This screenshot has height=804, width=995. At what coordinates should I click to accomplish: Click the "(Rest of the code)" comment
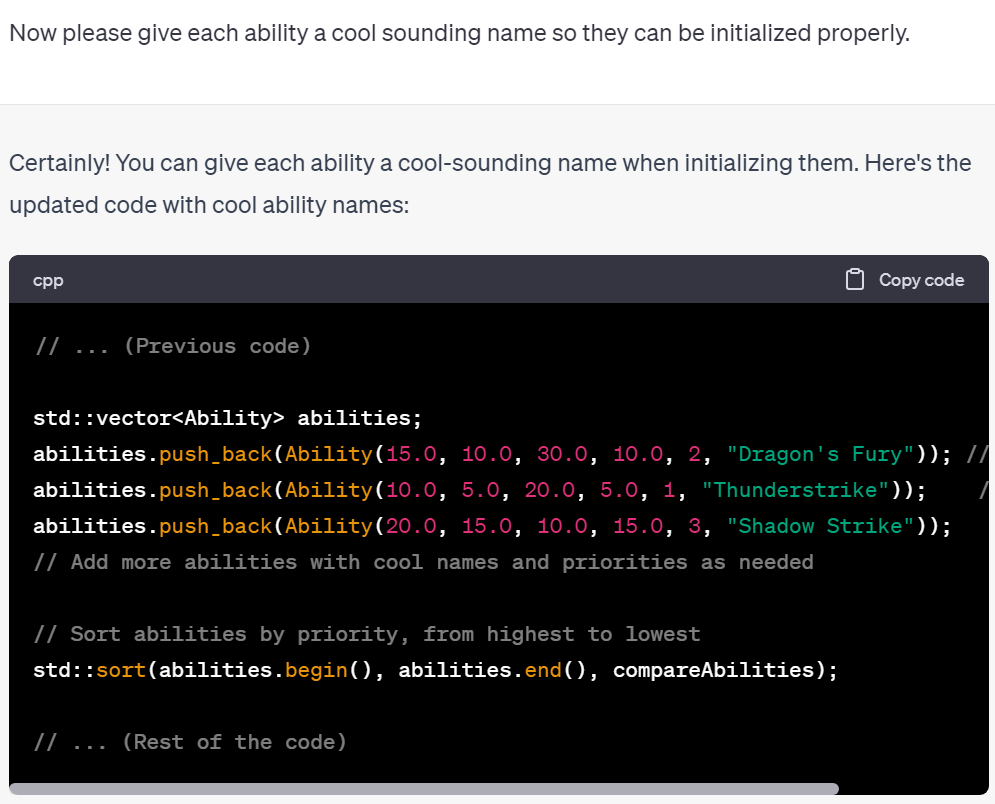tap(190, 742)
